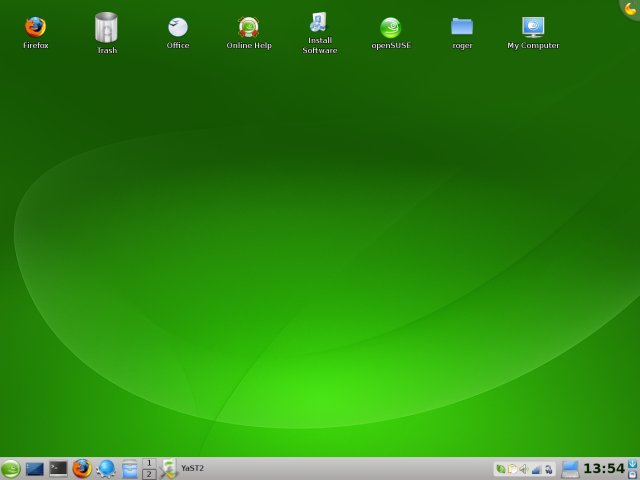Launch Konqueror globe icon in the panel

[x=106, y=469]
